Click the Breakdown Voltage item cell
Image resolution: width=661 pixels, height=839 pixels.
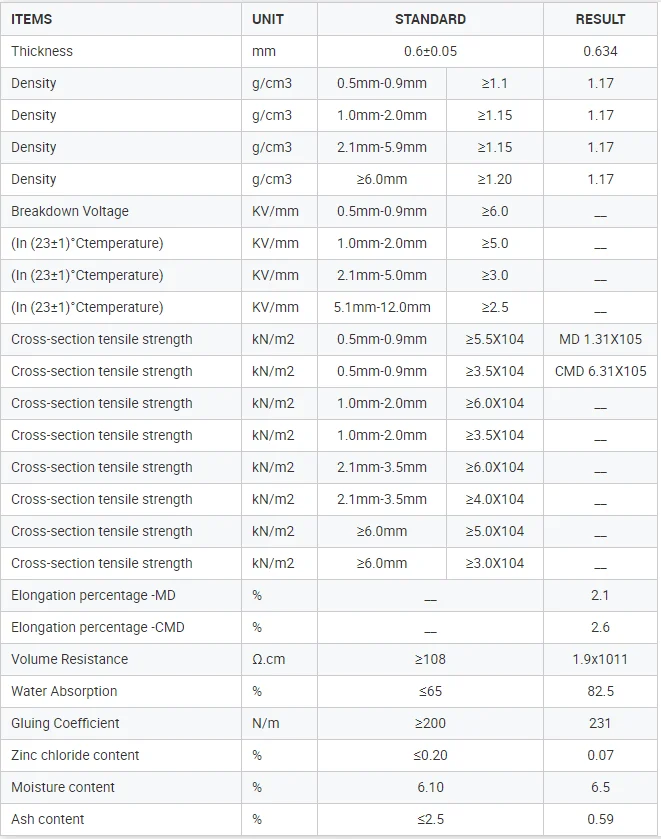[x=70, y=211]
